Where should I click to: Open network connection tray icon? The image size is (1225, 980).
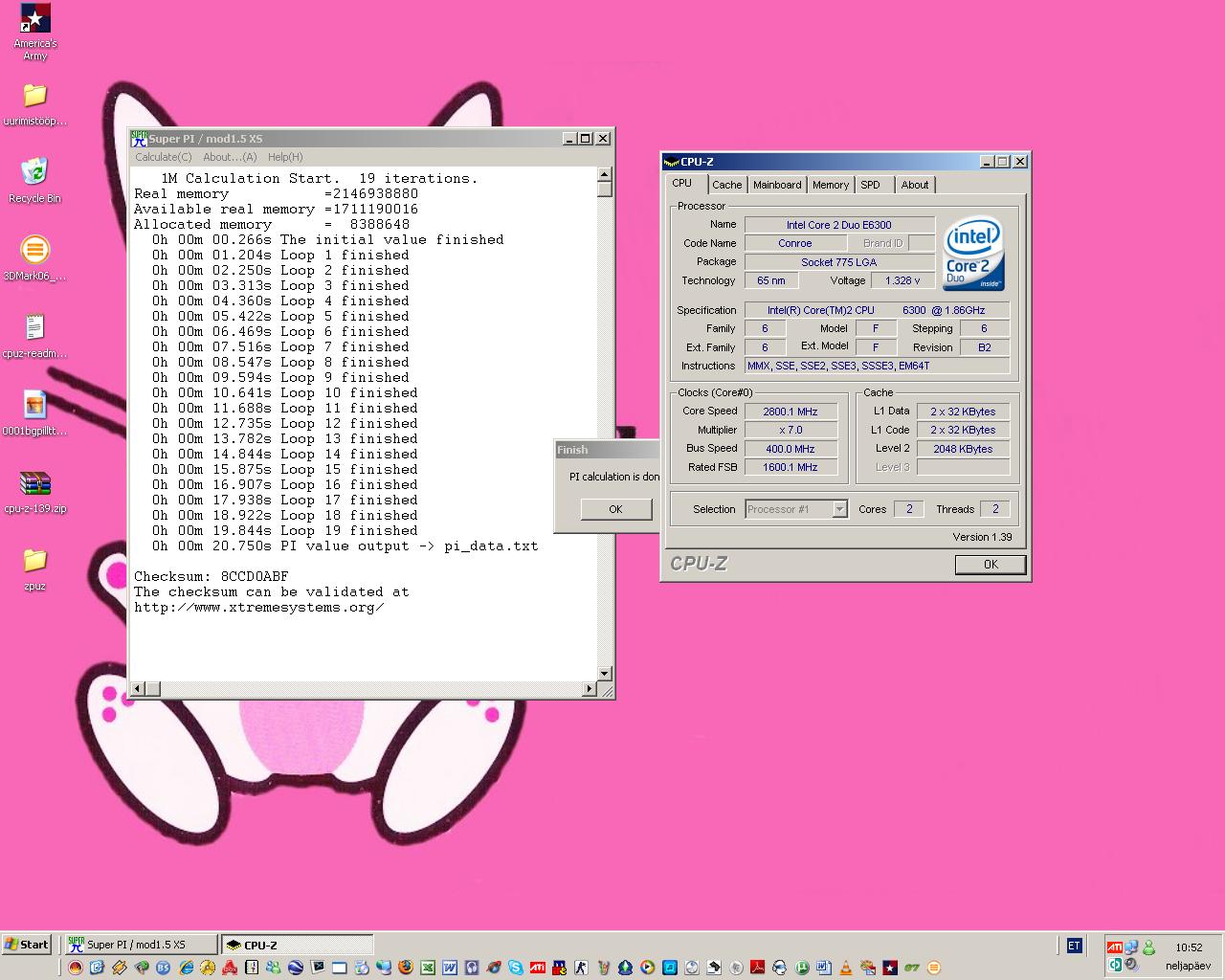1131,947
